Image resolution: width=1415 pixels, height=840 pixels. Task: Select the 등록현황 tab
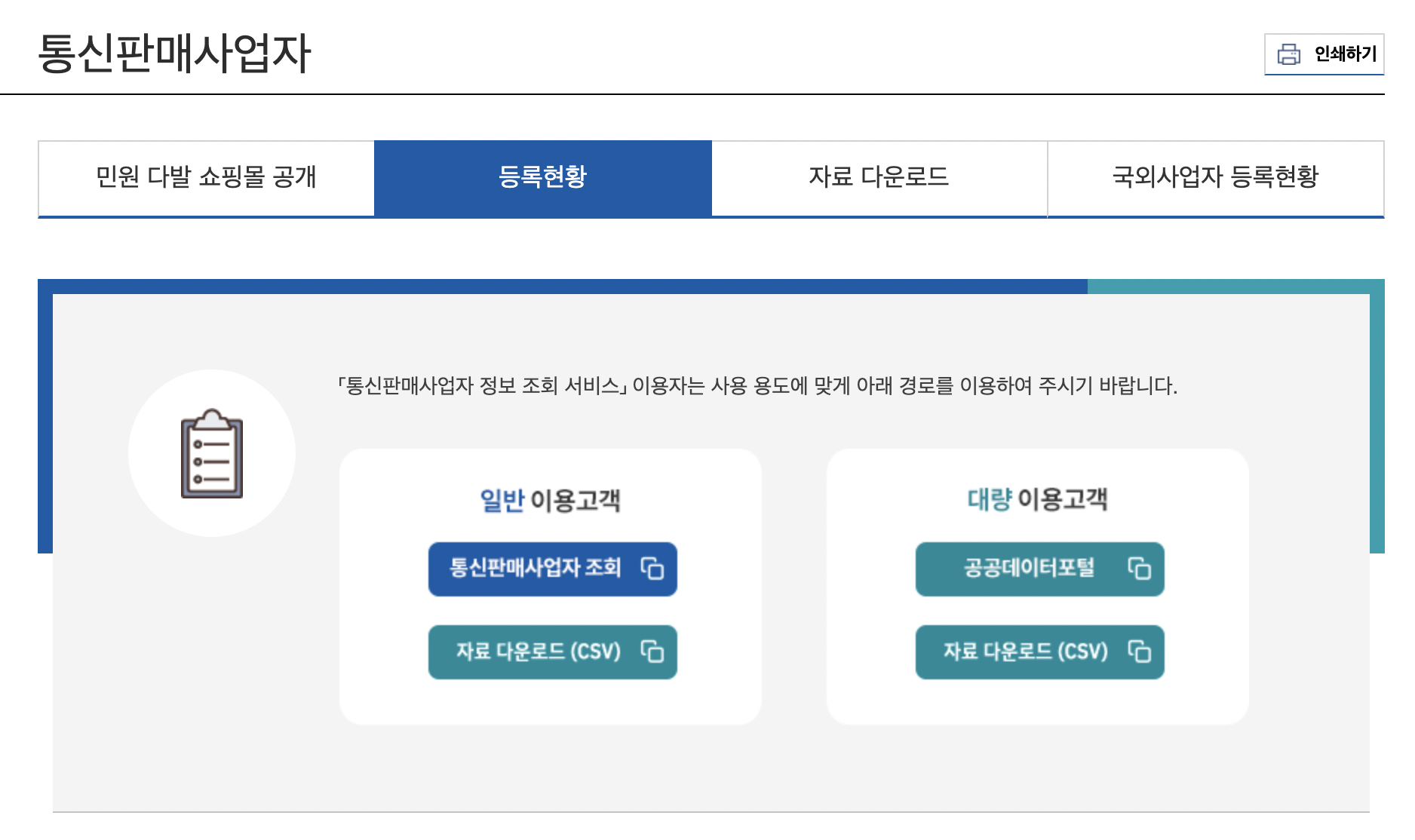coord(542,178)
